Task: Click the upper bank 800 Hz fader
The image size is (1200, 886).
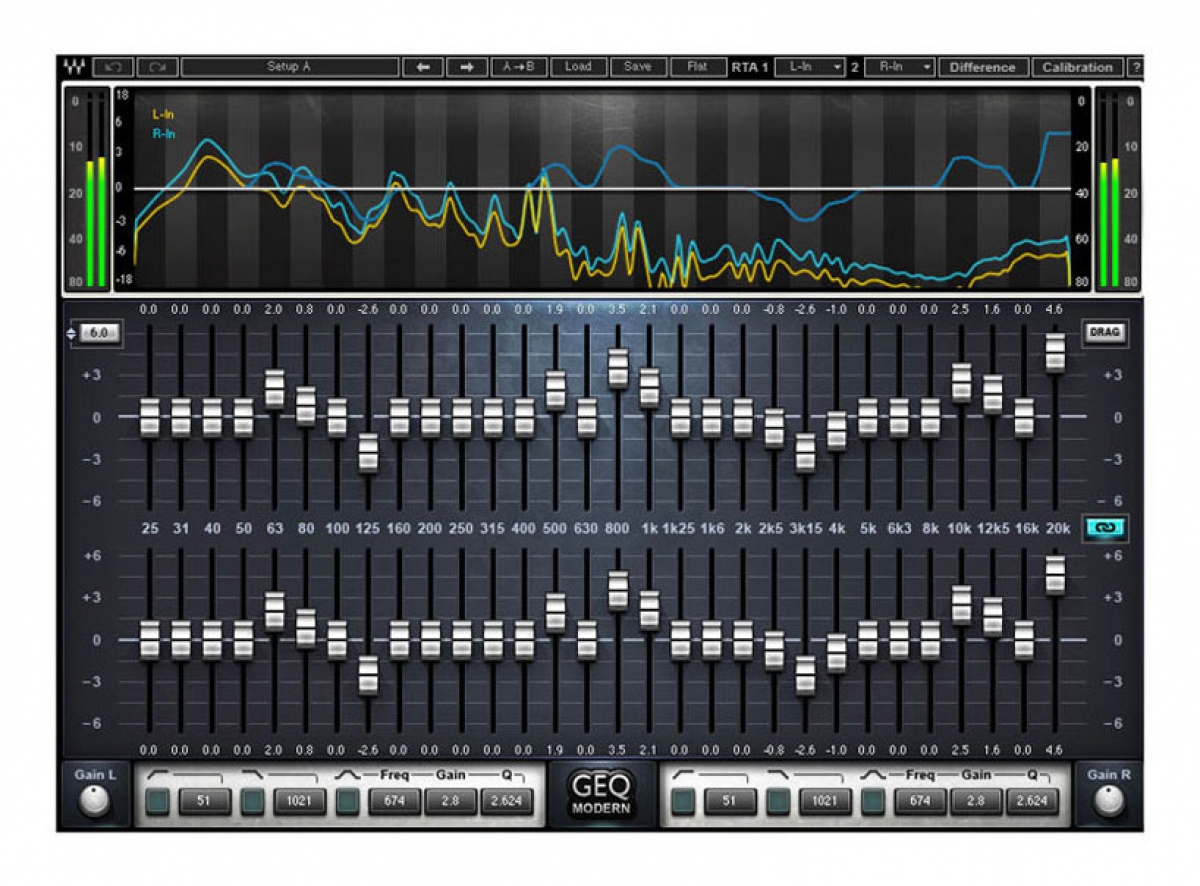Action: [618, 368]
